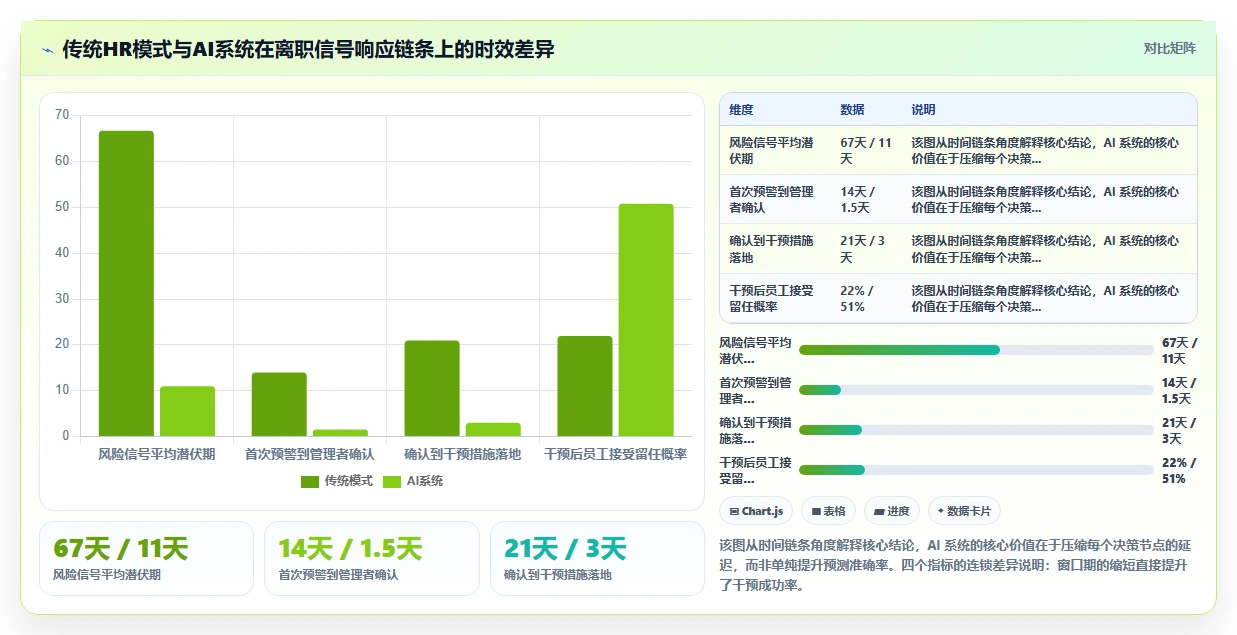Click the 22% / 51% progress bar
This screenshot has height=635, width=1237.
976,470
